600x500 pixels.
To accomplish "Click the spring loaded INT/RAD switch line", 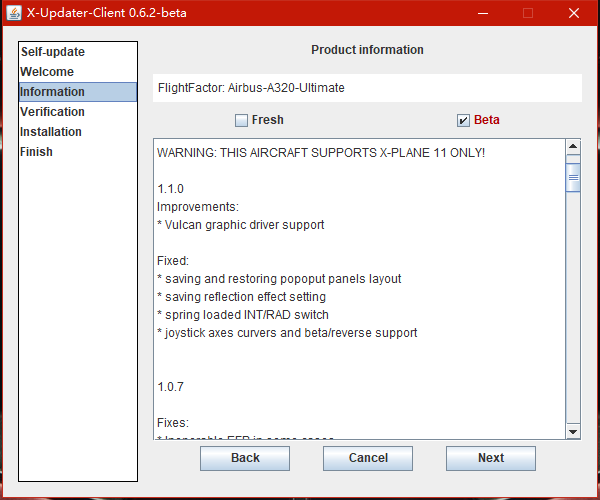I will click(243, 315).
